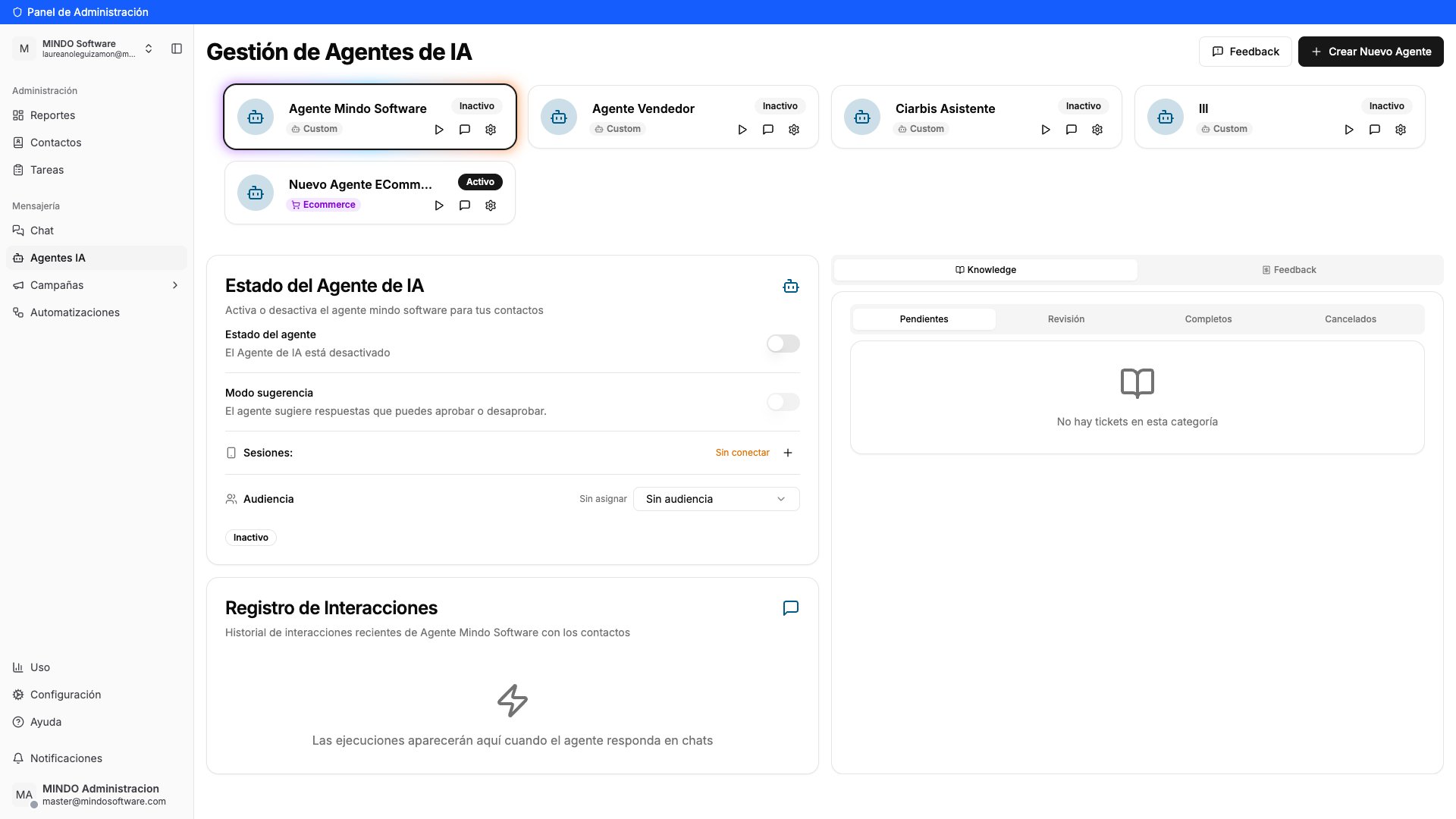Go to Agentes IA in the sidebar
Viewport: 1456px width, 819px height.
point(96,258)
